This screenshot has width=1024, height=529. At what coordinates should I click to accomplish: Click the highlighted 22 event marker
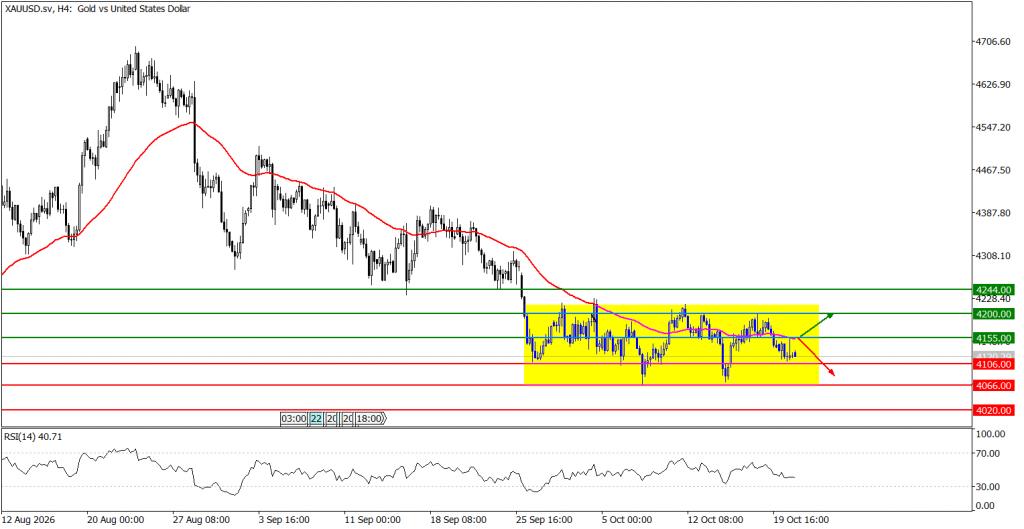click(x=316, y=419)
